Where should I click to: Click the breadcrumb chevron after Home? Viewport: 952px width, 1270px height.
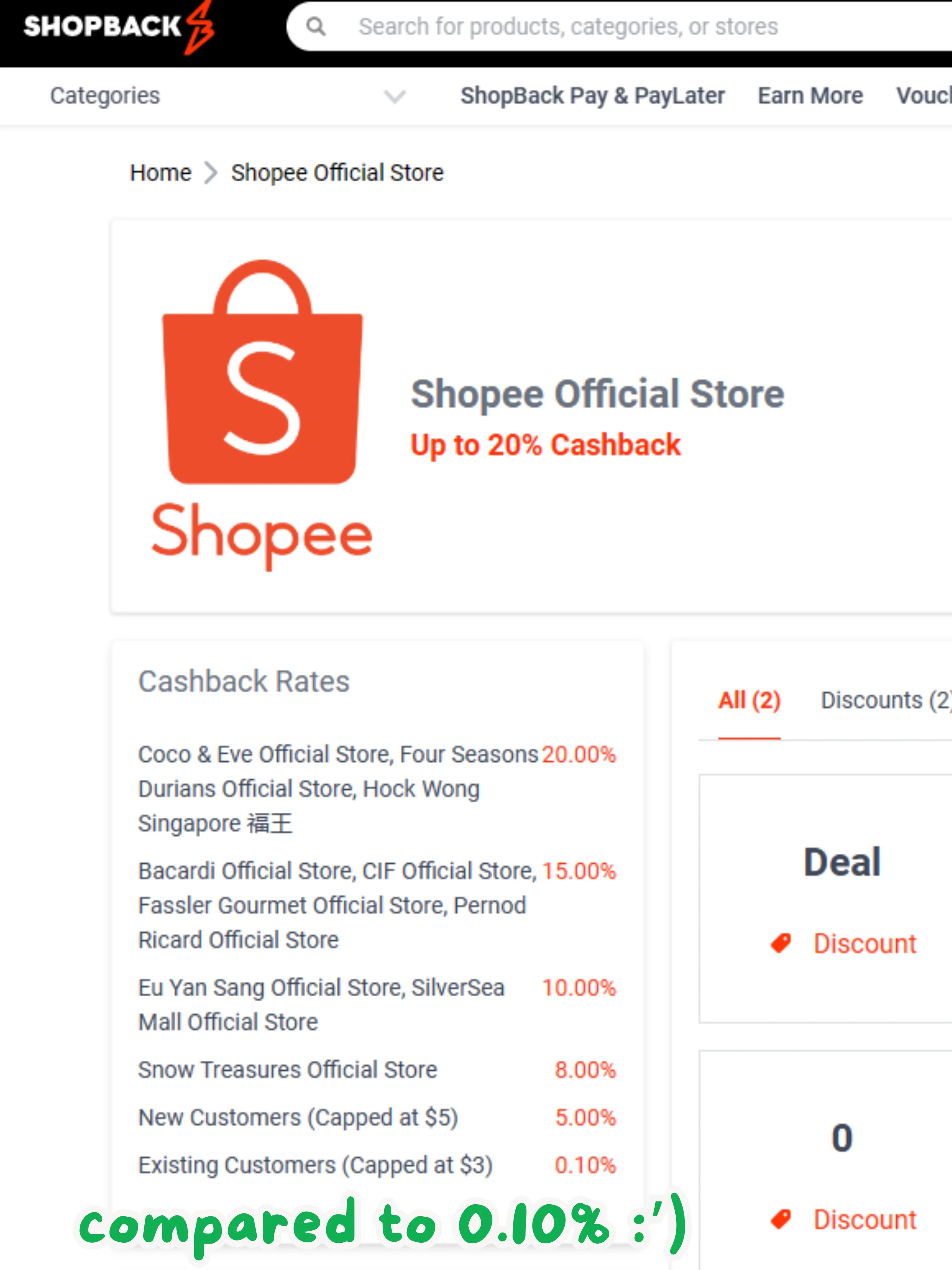pos(211,173)
